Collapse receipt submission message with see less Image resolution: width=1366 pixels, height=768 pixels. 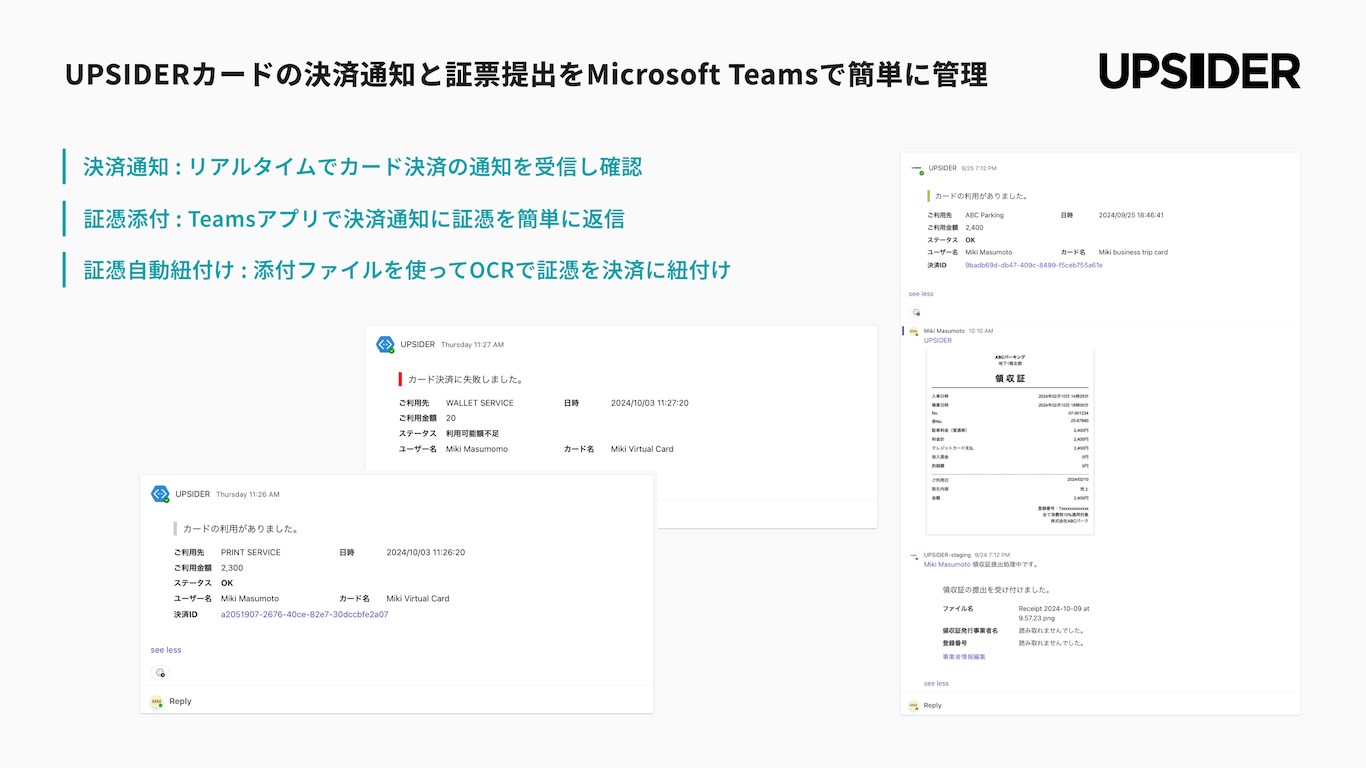936,684
